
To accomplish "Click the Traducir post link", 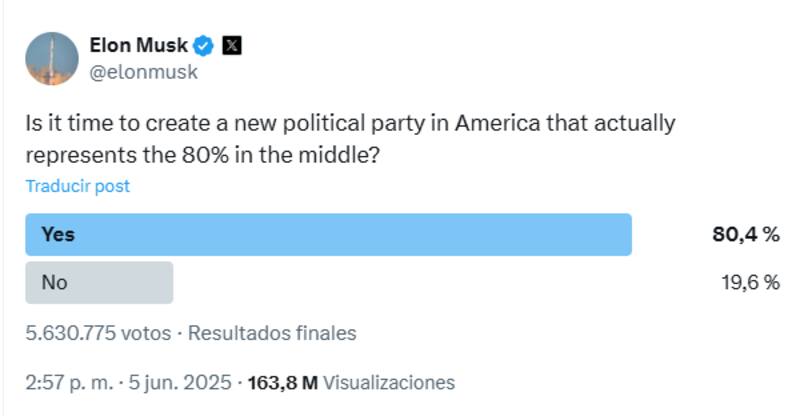I will pos(77,186).
